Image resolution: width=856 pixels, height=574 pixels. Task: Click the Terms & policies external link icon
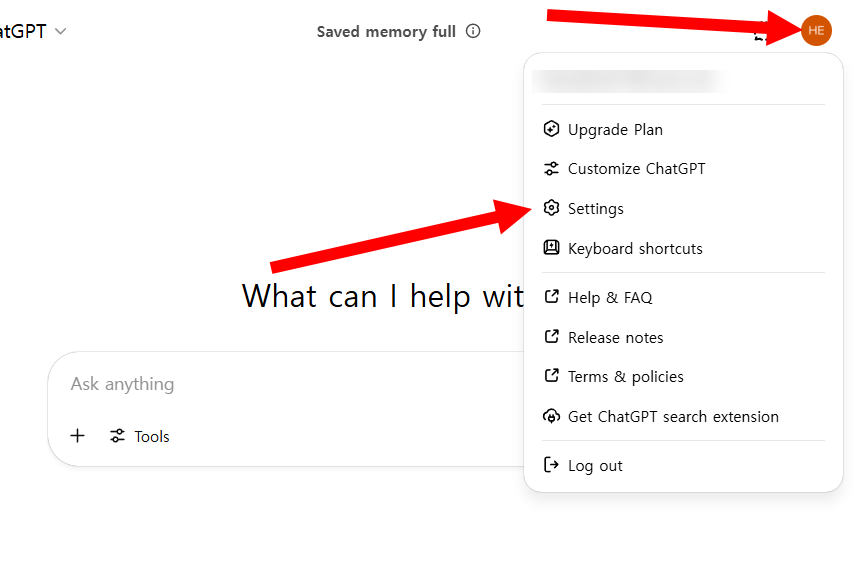[x=551, y=376]
